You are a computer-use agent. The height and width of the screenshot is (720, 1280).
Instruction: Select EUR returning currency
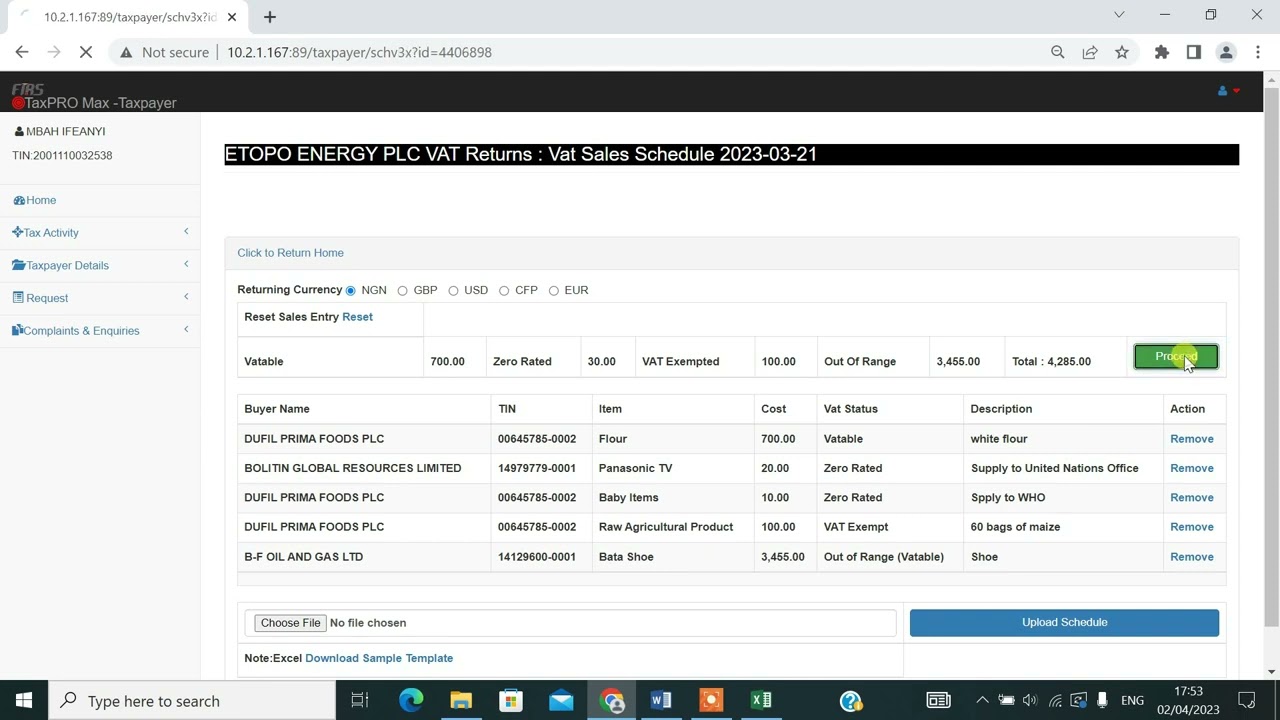point(553,291)
